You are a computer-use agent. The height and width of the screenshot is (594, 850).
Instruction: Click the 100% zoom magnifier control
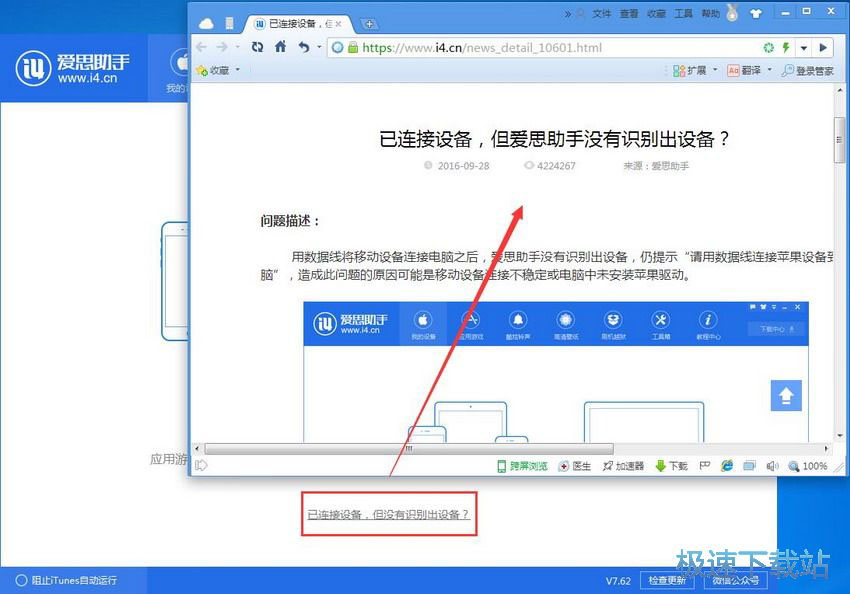(x=808, y=466)
